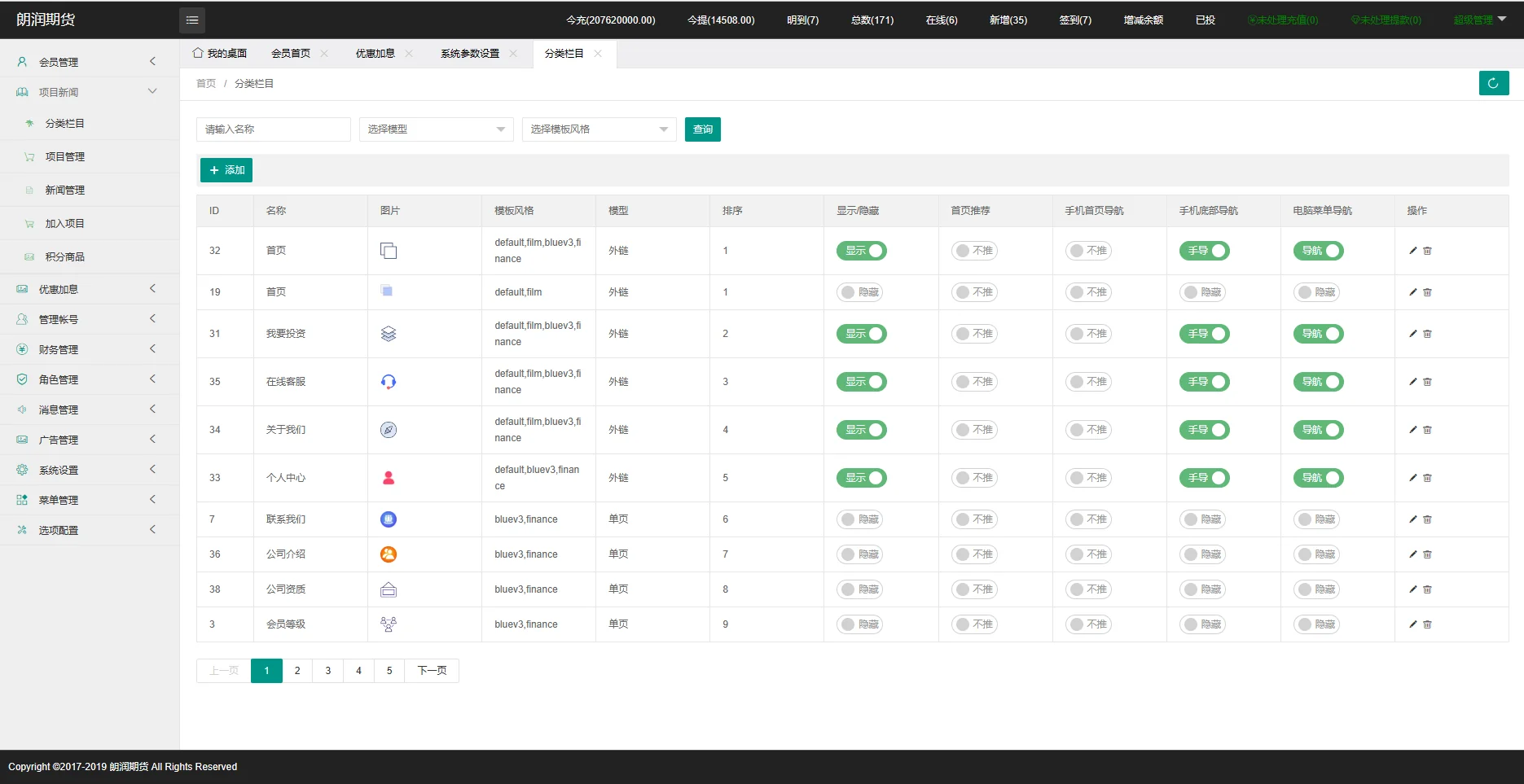
Task: Click edit pencil icon for 会员等级 row
Action: pos(1412,624)
